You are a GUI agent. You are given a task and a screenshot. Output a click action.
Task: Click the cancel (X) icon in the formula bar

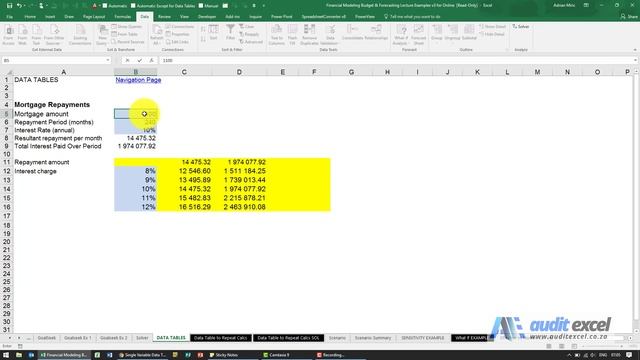click(127, 60)
